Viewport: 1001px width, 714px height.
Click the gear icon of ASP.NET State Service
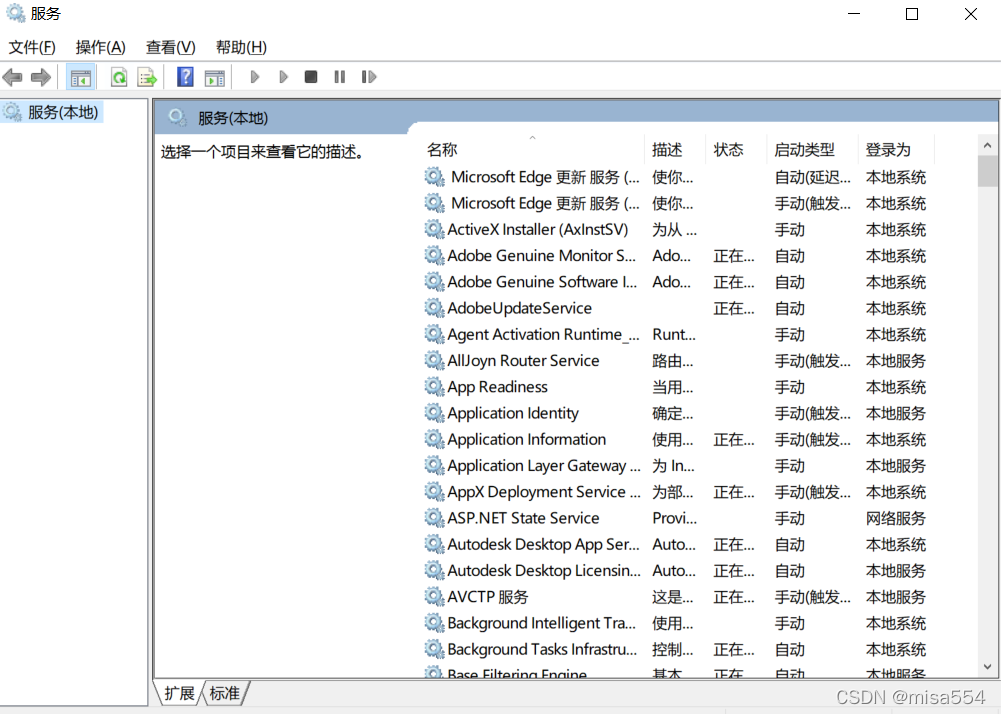click(x=434, y=517)
